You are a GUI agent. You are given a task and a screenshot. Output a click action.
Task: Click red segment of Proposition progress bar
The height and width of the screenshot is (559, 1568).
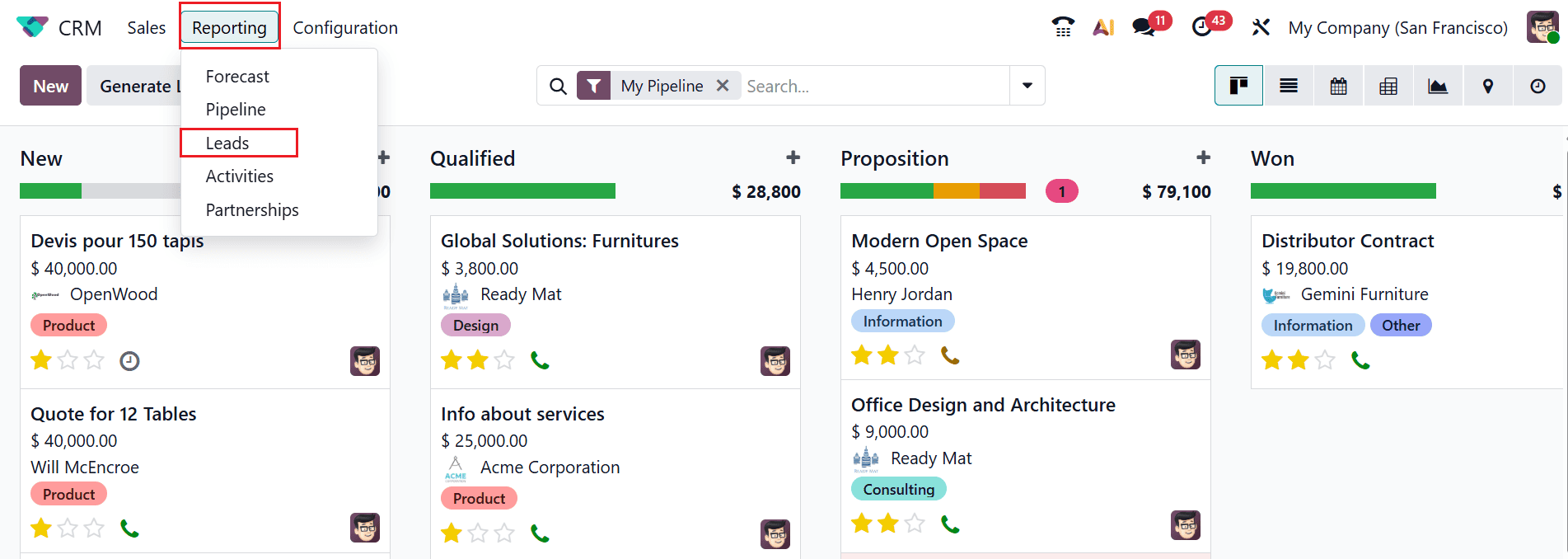[1003, 191]
